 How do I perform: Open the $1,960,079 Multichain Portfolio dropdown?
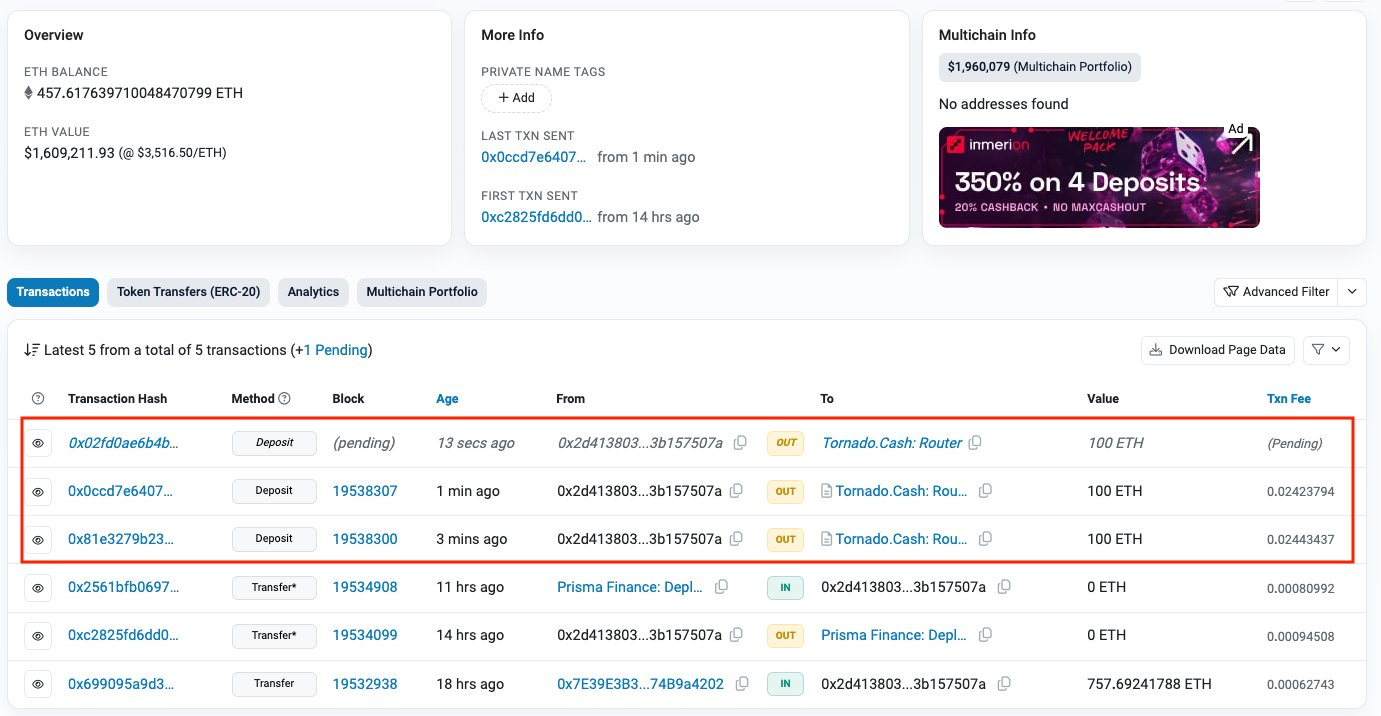[1040, 67]
